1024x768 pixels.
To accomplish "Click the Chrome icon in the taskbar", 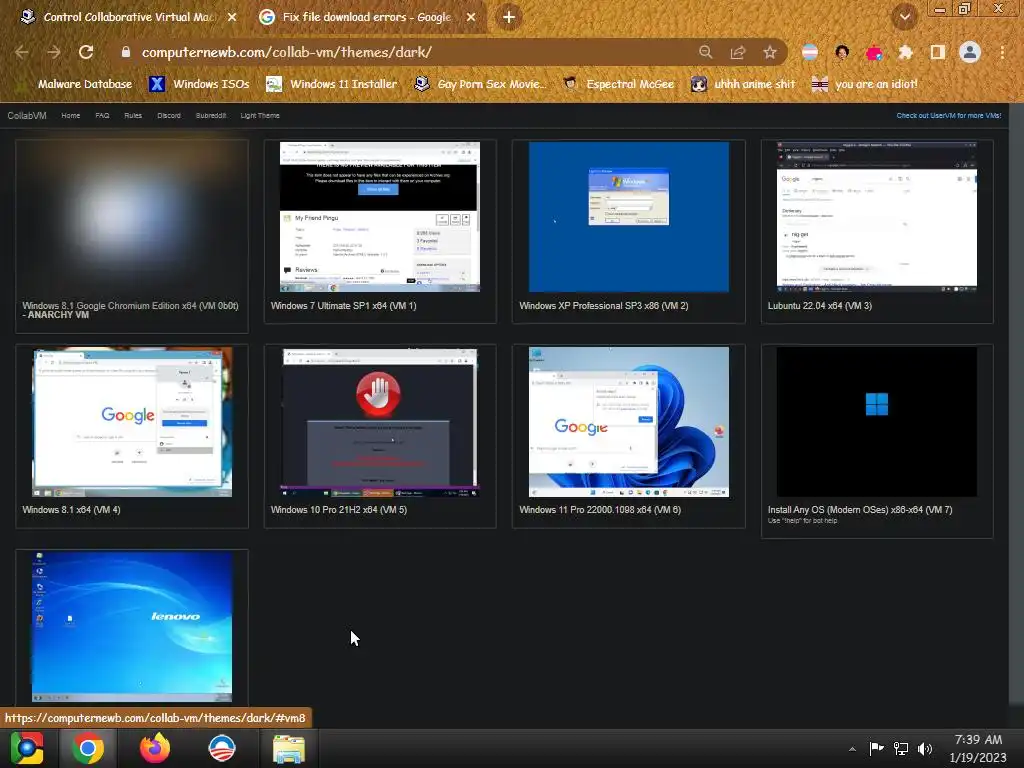I will pos(88,748).
